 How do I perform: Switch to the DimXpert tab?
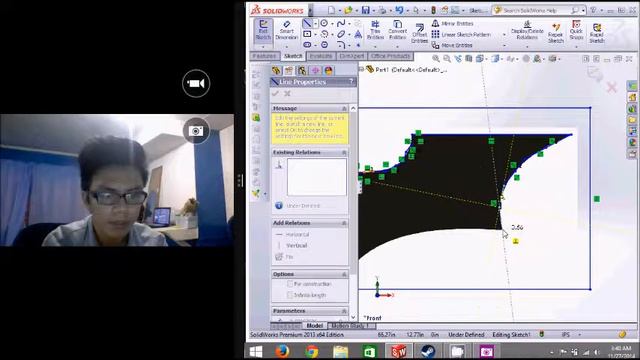[351, 56]
